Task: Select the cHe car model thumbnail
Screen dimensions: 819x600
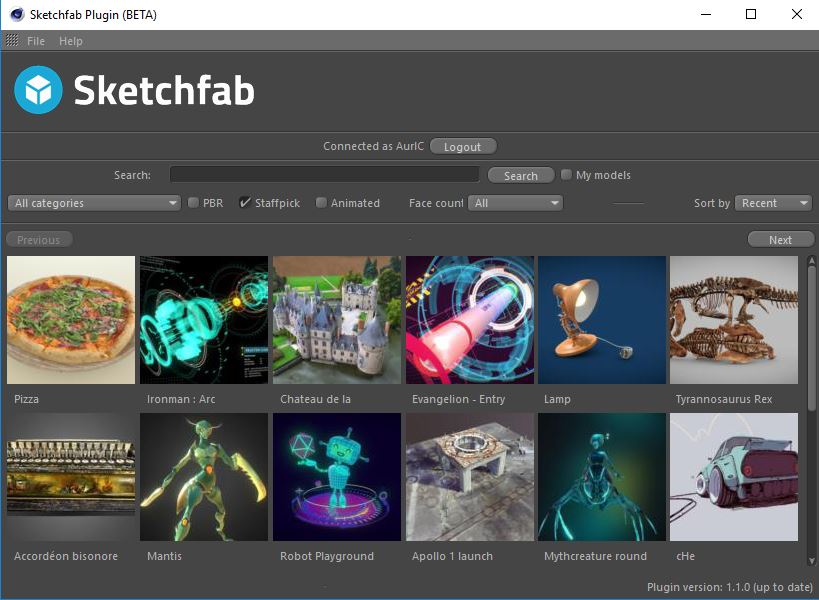Action: tap(734, 477)
